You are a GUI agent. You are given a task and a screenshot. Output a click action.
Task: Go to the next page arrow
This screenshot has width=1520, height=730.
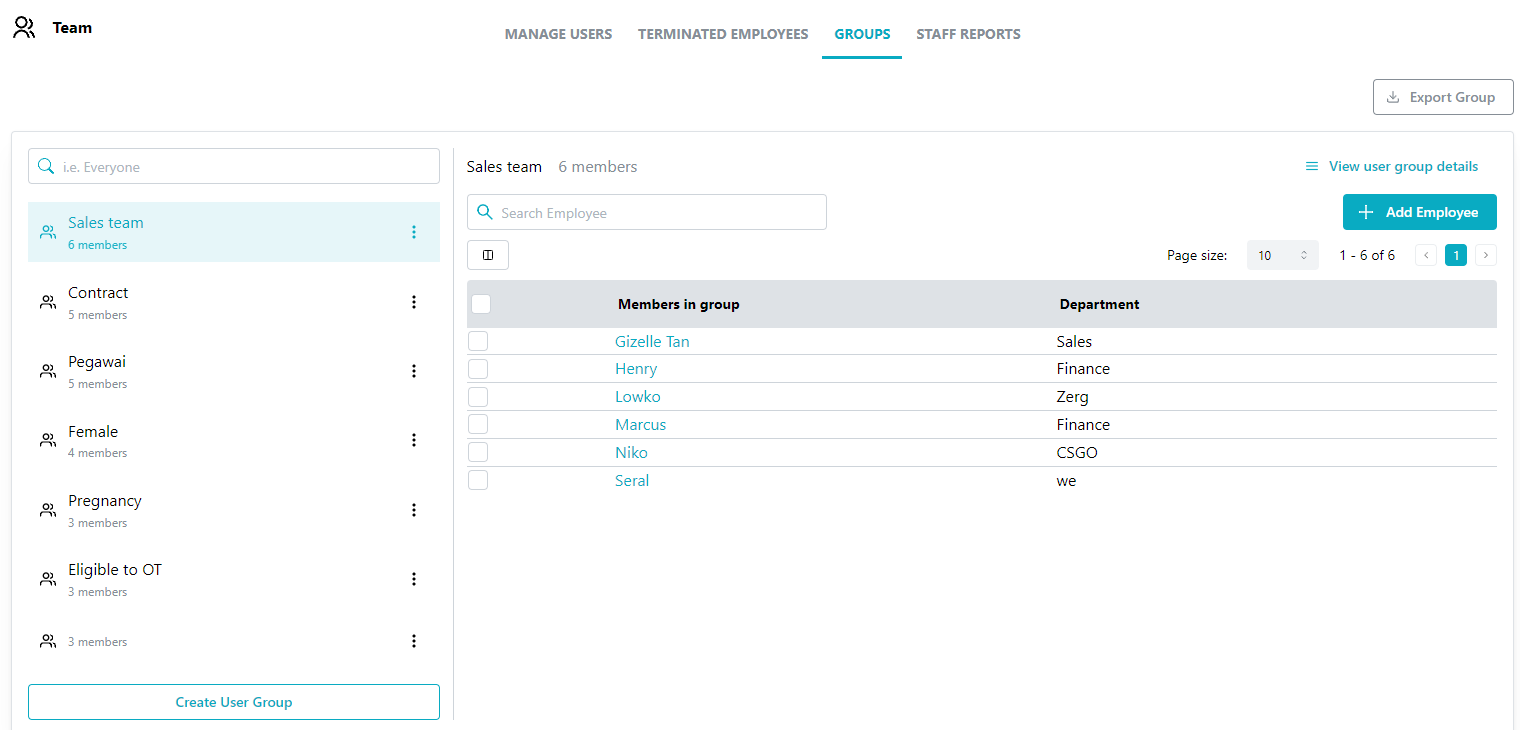pyautogui.click(x=1486, y=255)
